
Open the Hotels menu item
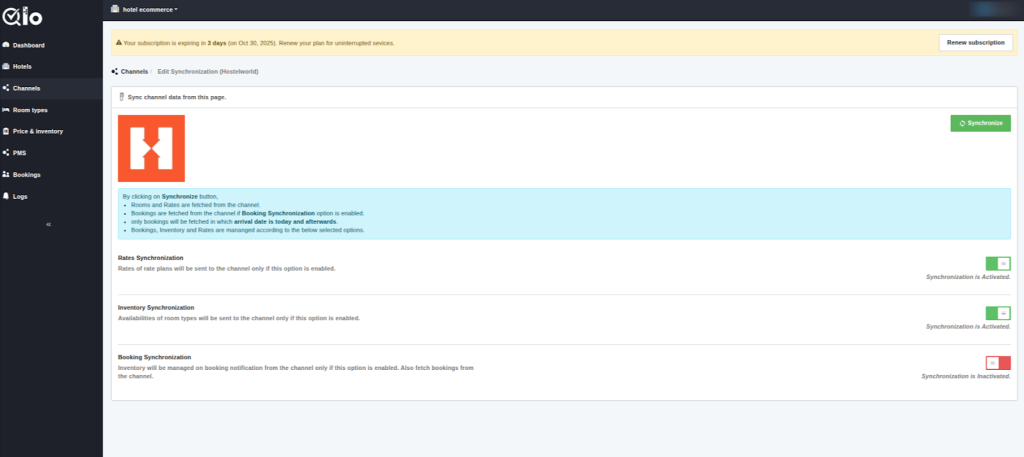(x=22, y=67)
